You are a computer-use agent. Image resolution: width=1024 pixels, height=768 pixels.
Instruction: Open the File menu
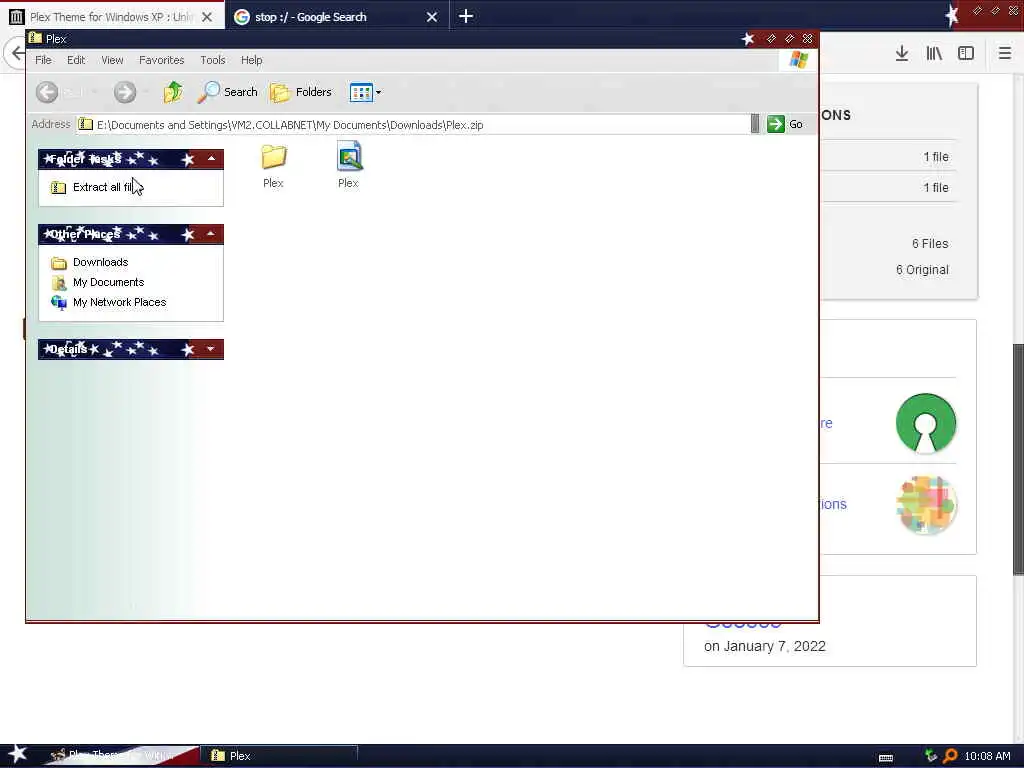point(43,60)
